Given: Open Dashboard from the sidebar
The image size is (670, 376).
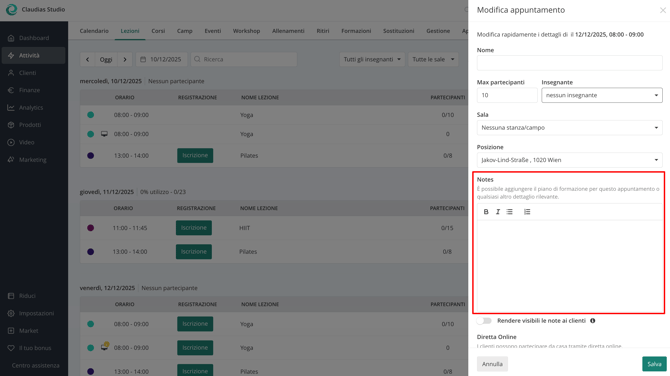Looking at the screenshot, I should pyautogui.click(x=34, y=38).
